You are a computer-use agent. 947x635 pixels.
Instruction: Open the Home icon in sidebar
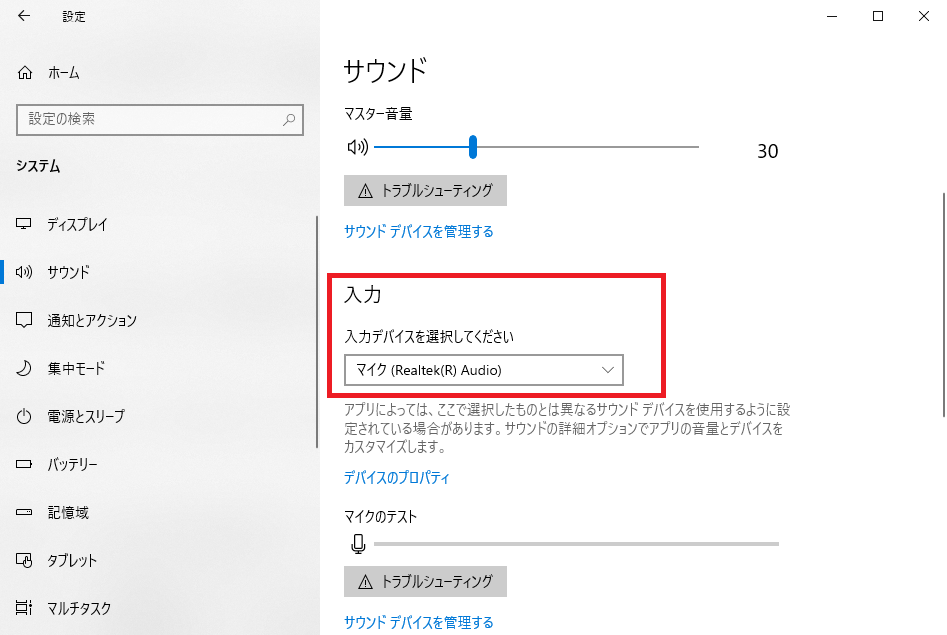click(25, 73)
